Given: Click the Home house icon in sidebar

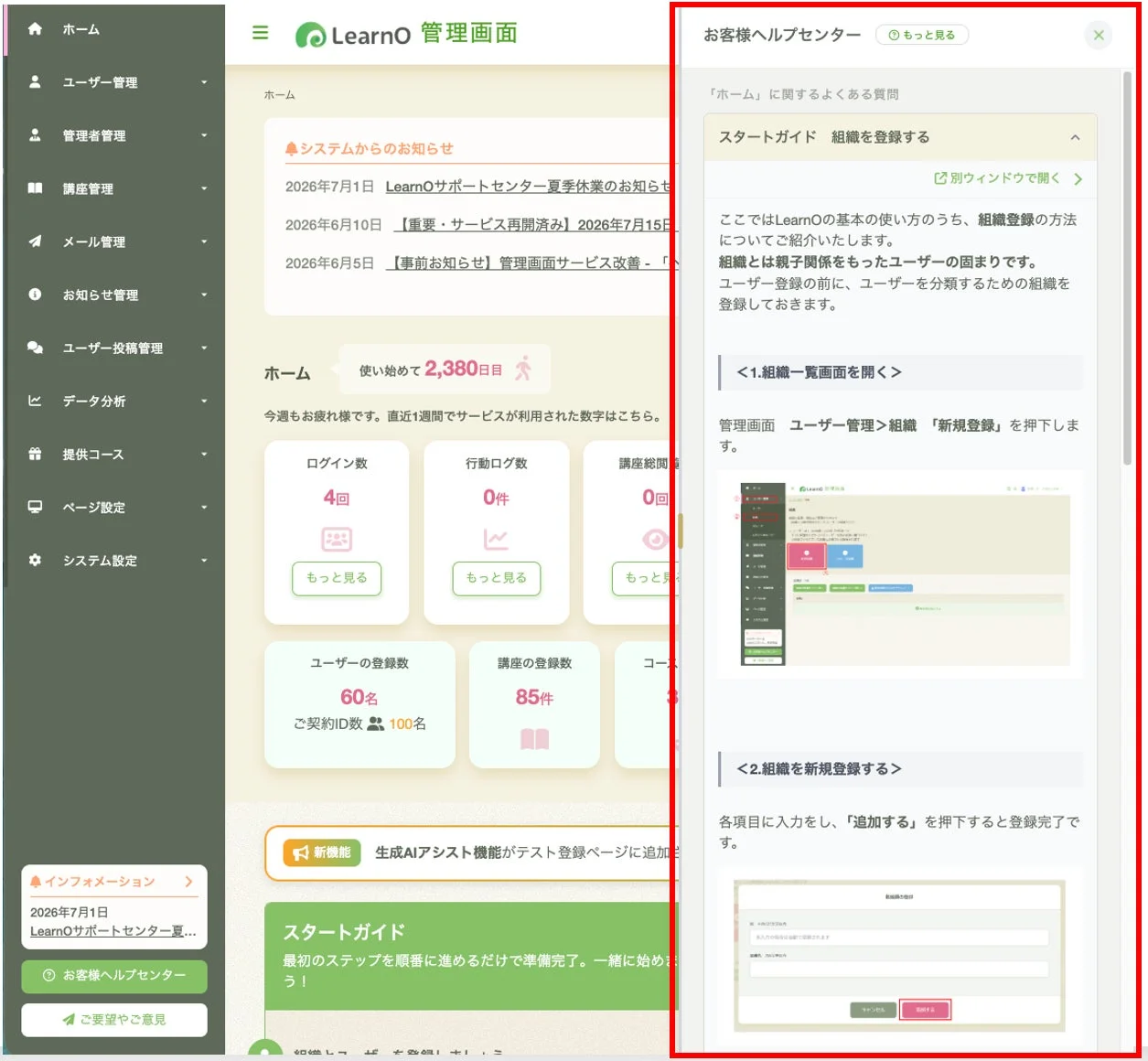Looking at the screenshot, I should click(x=35, y=28).
